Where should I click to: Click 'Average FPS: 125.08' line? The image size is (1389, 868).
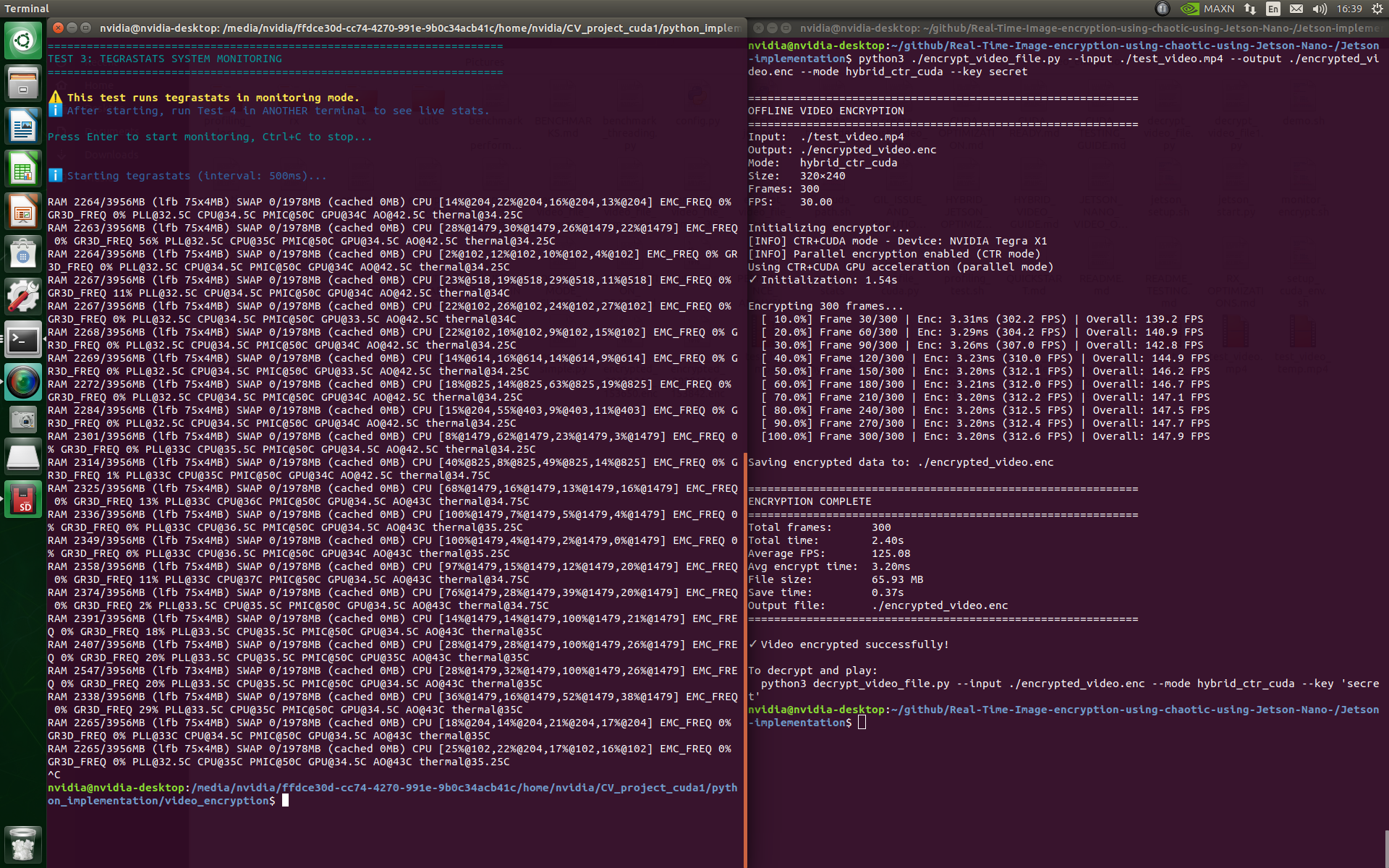click(x=829, y=553)
